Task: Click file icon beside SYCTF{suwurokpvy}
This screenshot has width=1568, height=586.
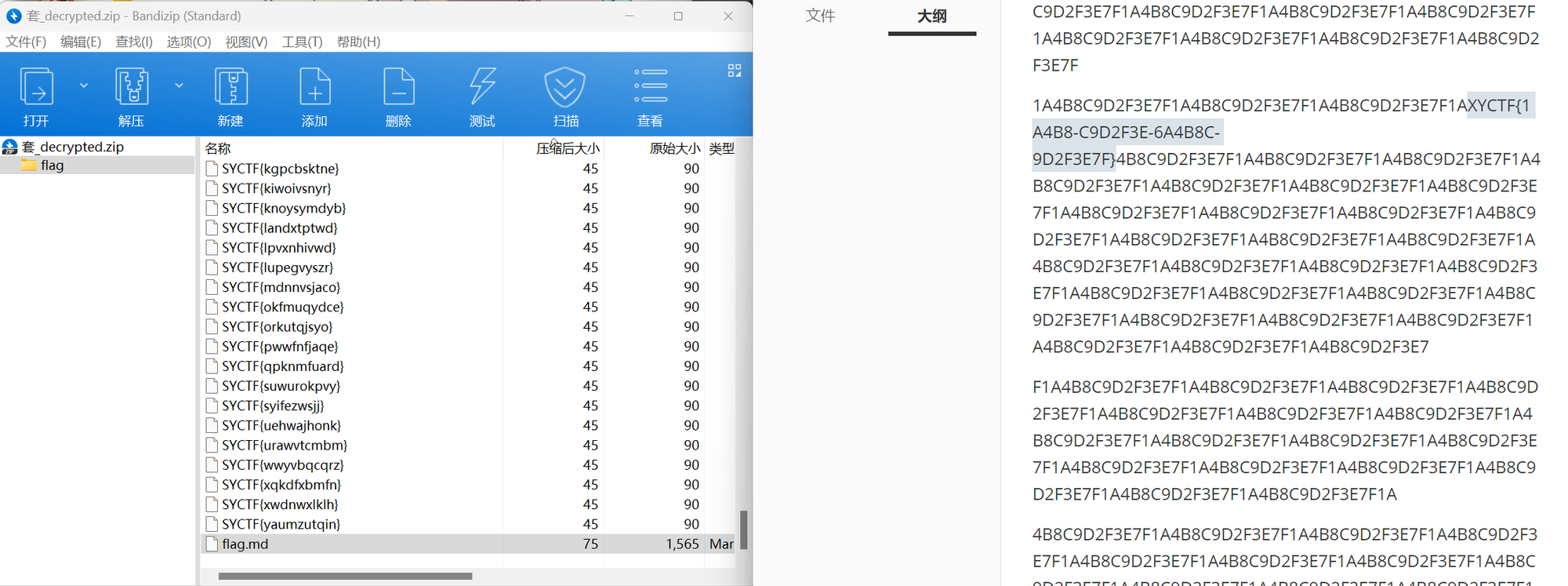Action: (x=211, y=386)
